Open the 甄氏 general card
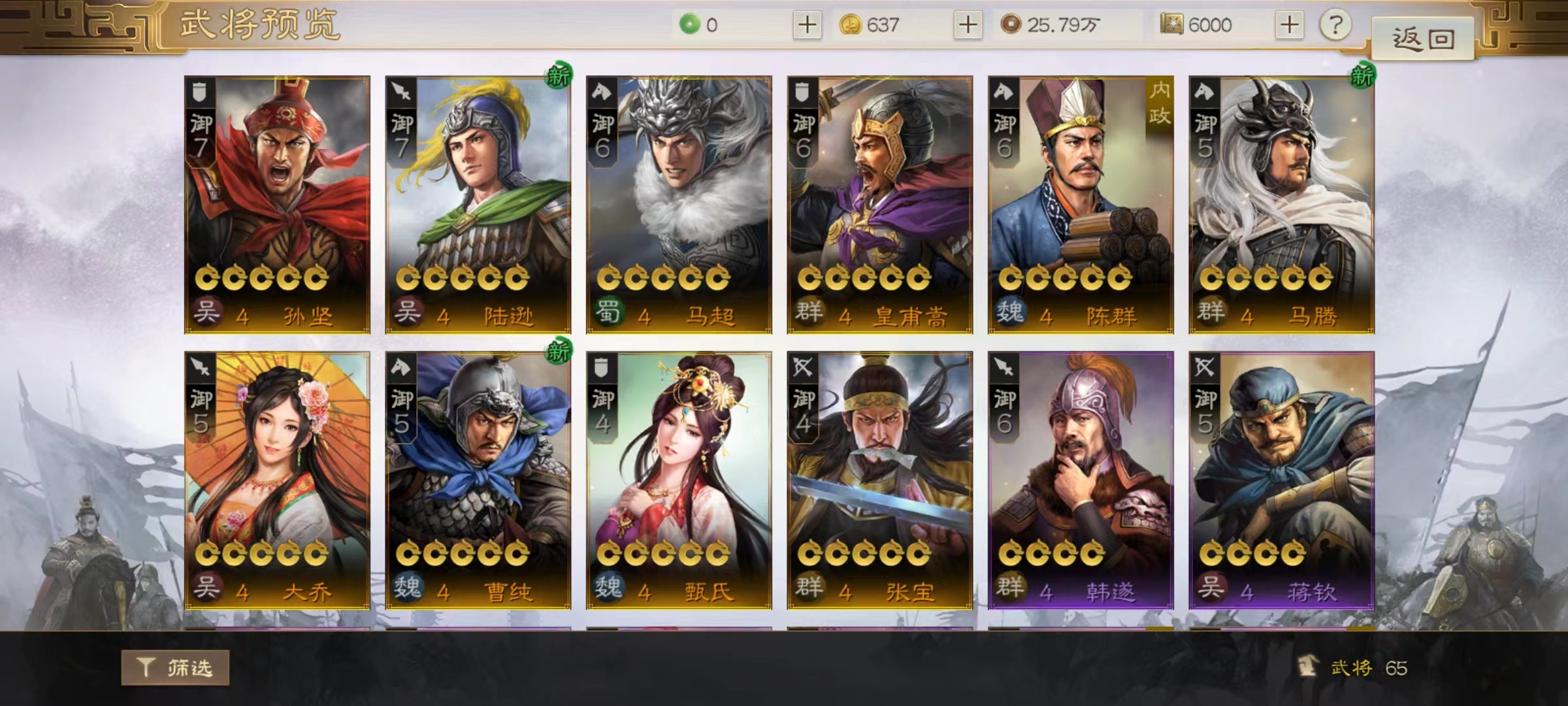1568x706 pixels. [x=679, y=480]
